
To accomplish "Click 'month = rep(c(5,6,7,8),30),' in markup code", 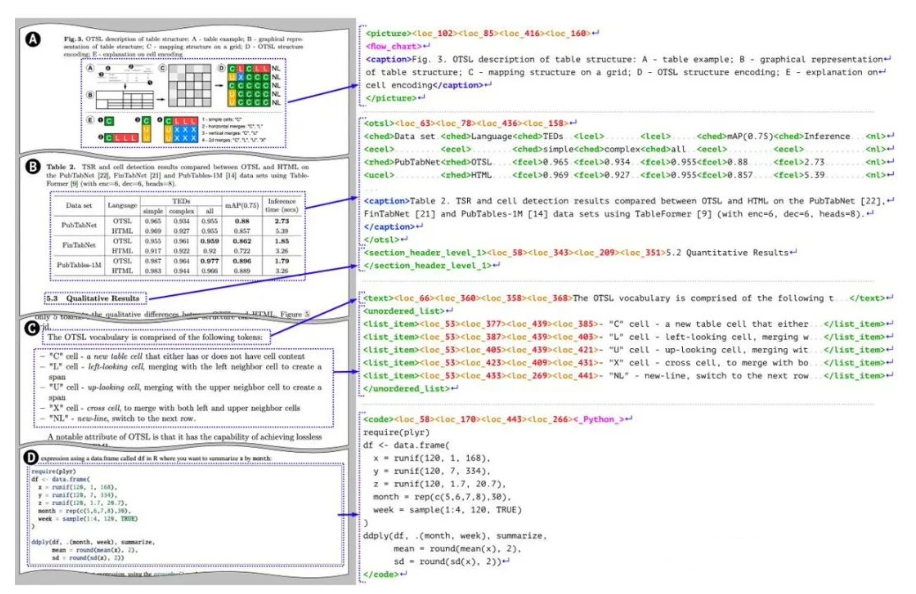I will (442, 497).
